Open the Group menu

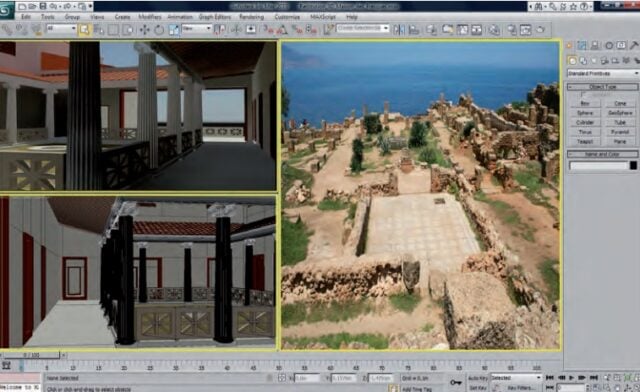[72, 17]
